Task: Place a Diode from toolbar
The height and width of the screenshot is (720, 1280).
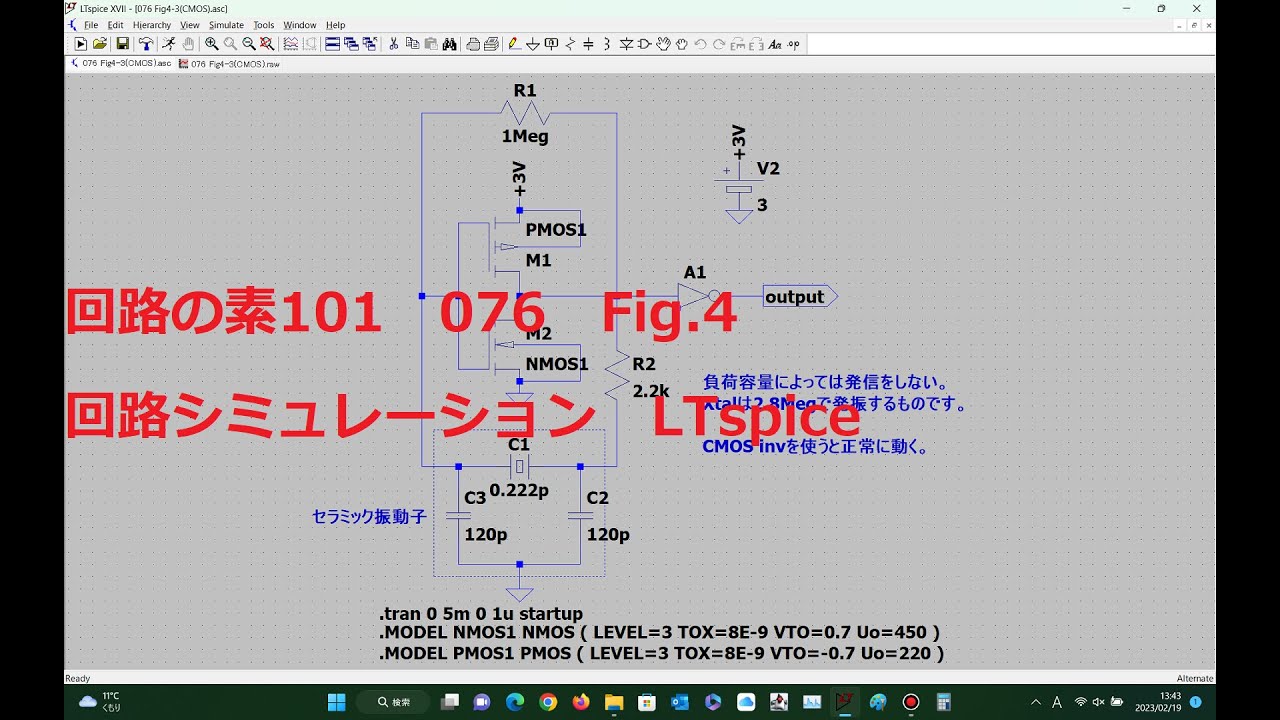Action: click(626, 44)
